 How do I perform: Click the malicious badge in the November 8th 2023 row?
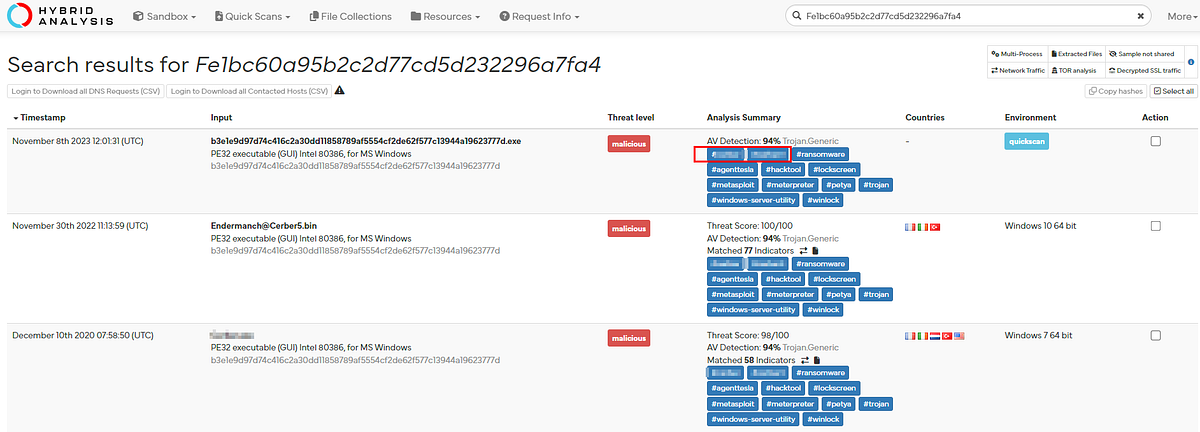630,144
